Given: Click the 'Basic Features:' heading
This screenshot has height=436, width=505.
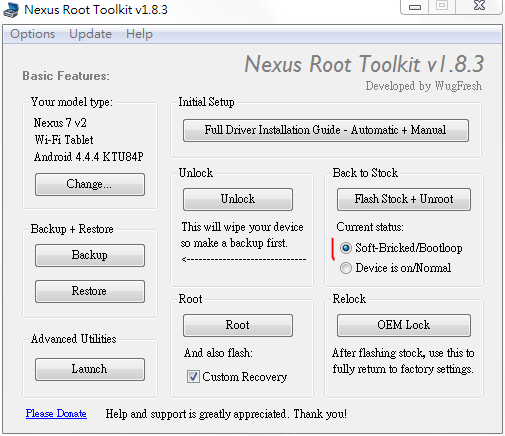Looking at the screenshot, I should (x=66, y=76).
